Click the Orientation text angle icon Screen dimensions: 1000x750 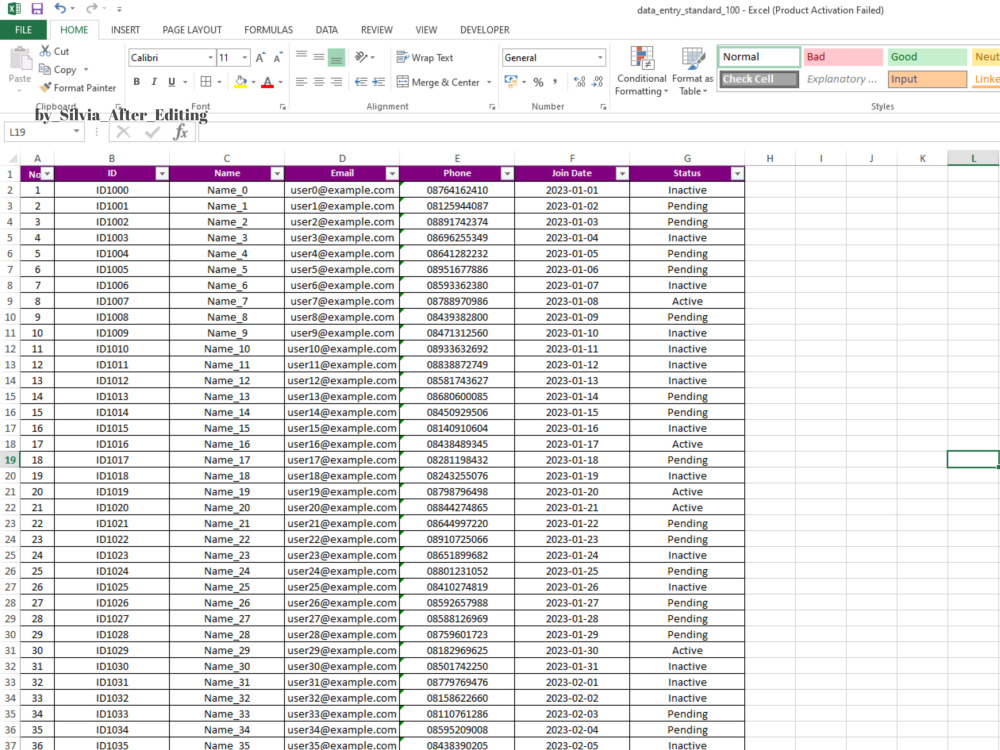tap(361, 57)
